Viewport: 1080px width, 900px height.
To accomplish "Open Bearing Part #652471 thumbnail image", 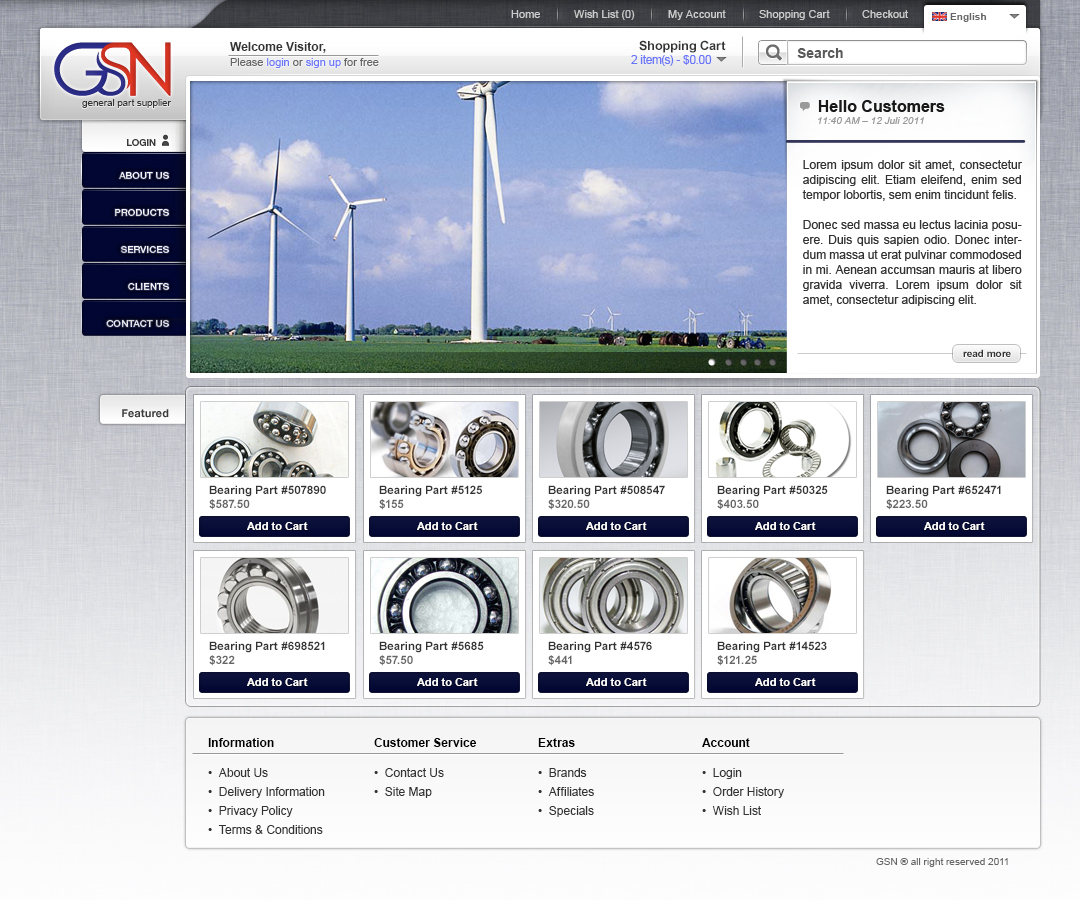I will pyautogui.click(x=951, y=440).
